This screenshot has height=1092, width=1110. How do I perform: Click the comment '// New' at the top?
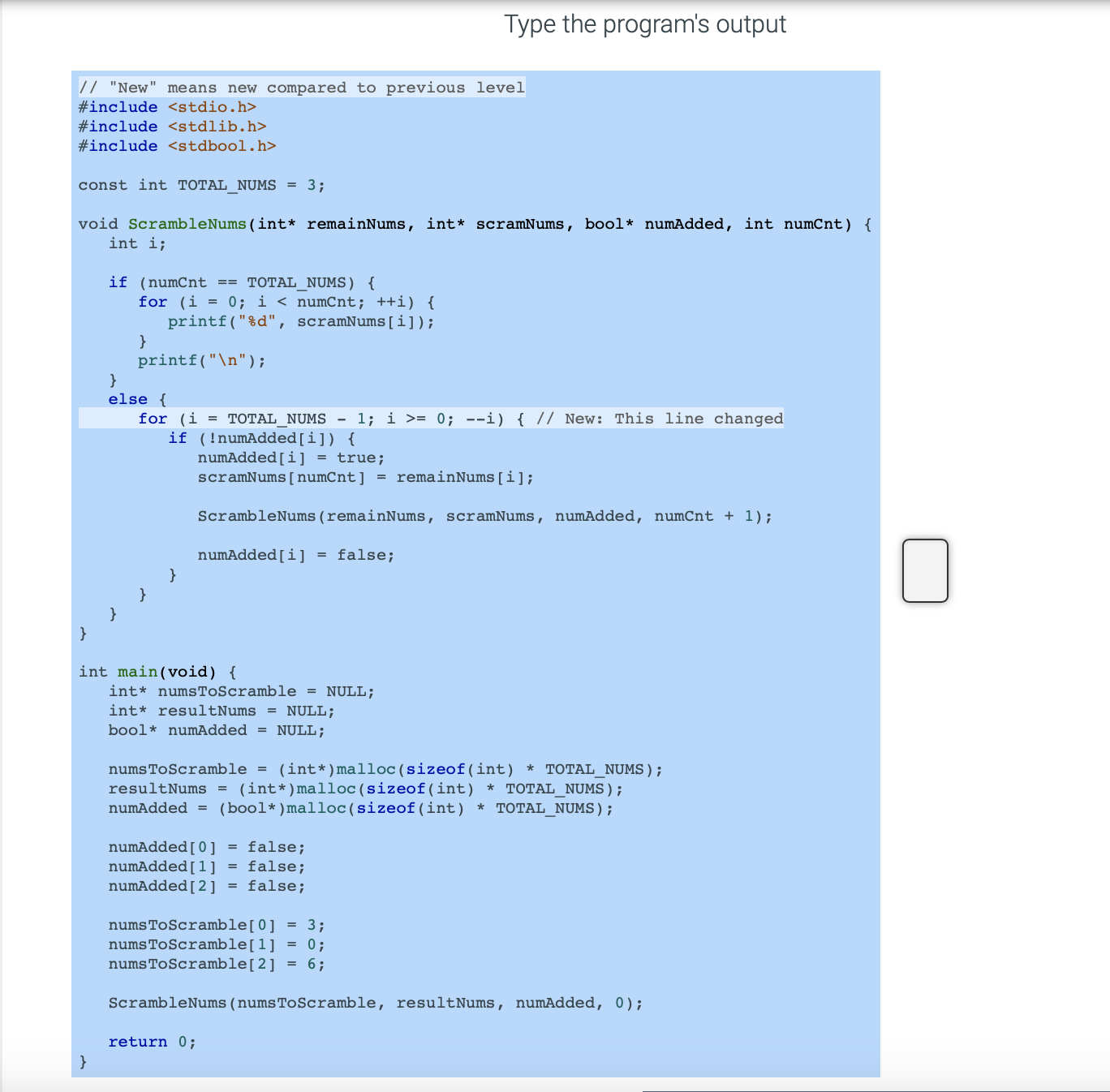301,87
